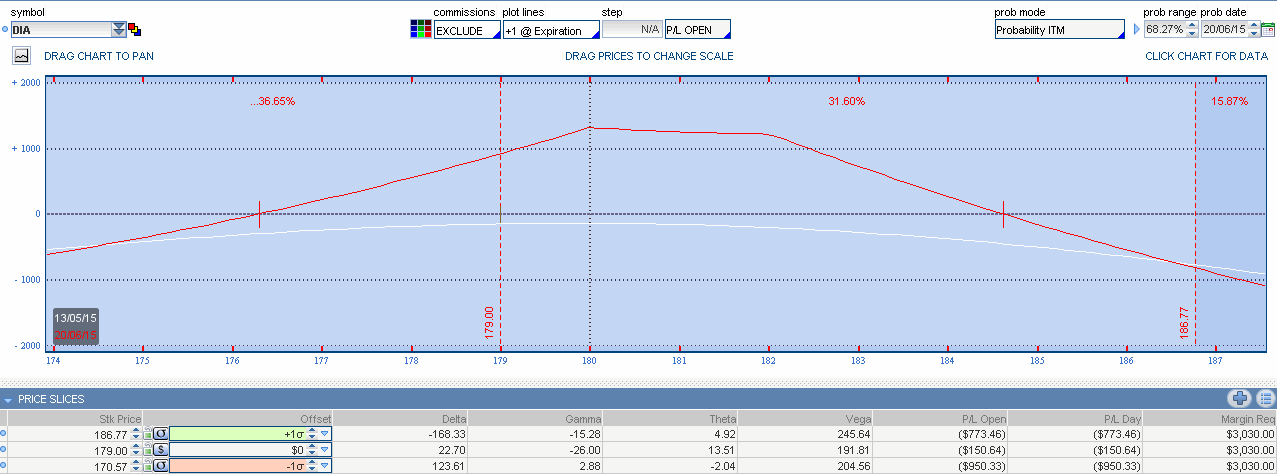Click the 31.60% probability label on chart
1277x474 pixels.
pyautogui.click(x=846, y=102)
